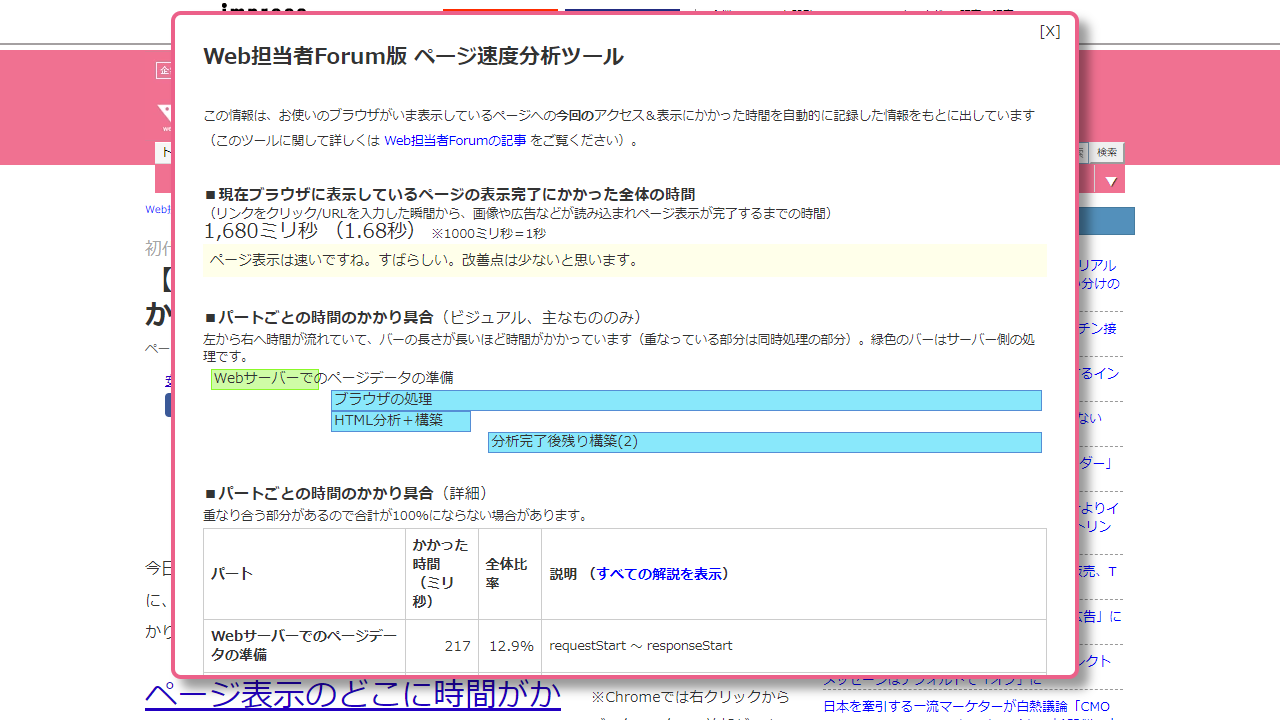Click requestStart ~ responseStart description cell
Image resolution: width=1280 pixels, height=720 pixels.
(x=794, y=646)
